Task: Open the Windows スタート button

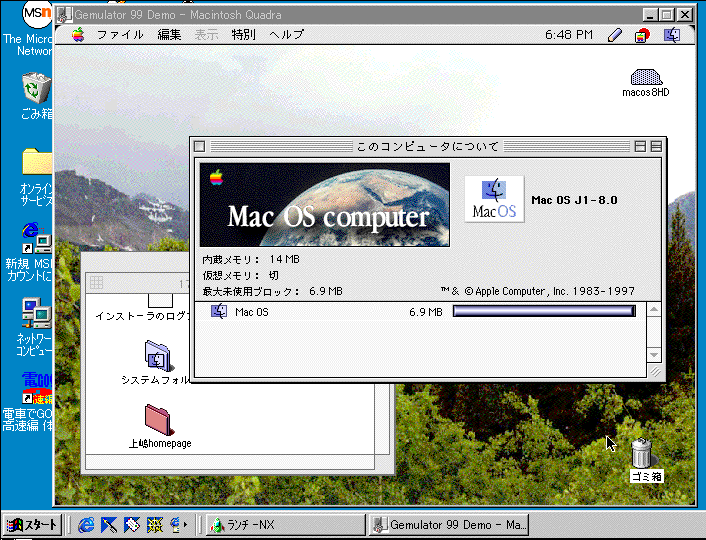Action: [32, 525]
